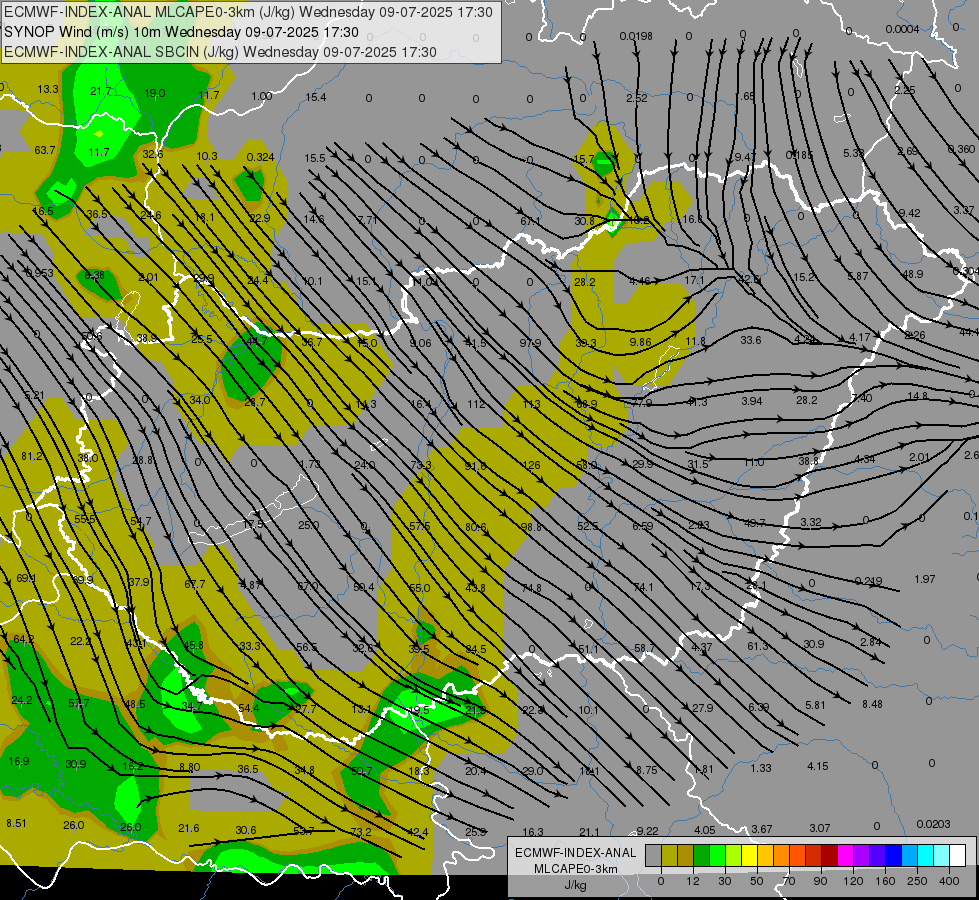The height and width of the screenshot is (900, 979).
Task: Click the legend scale label '90'
Action: [820, 881]
